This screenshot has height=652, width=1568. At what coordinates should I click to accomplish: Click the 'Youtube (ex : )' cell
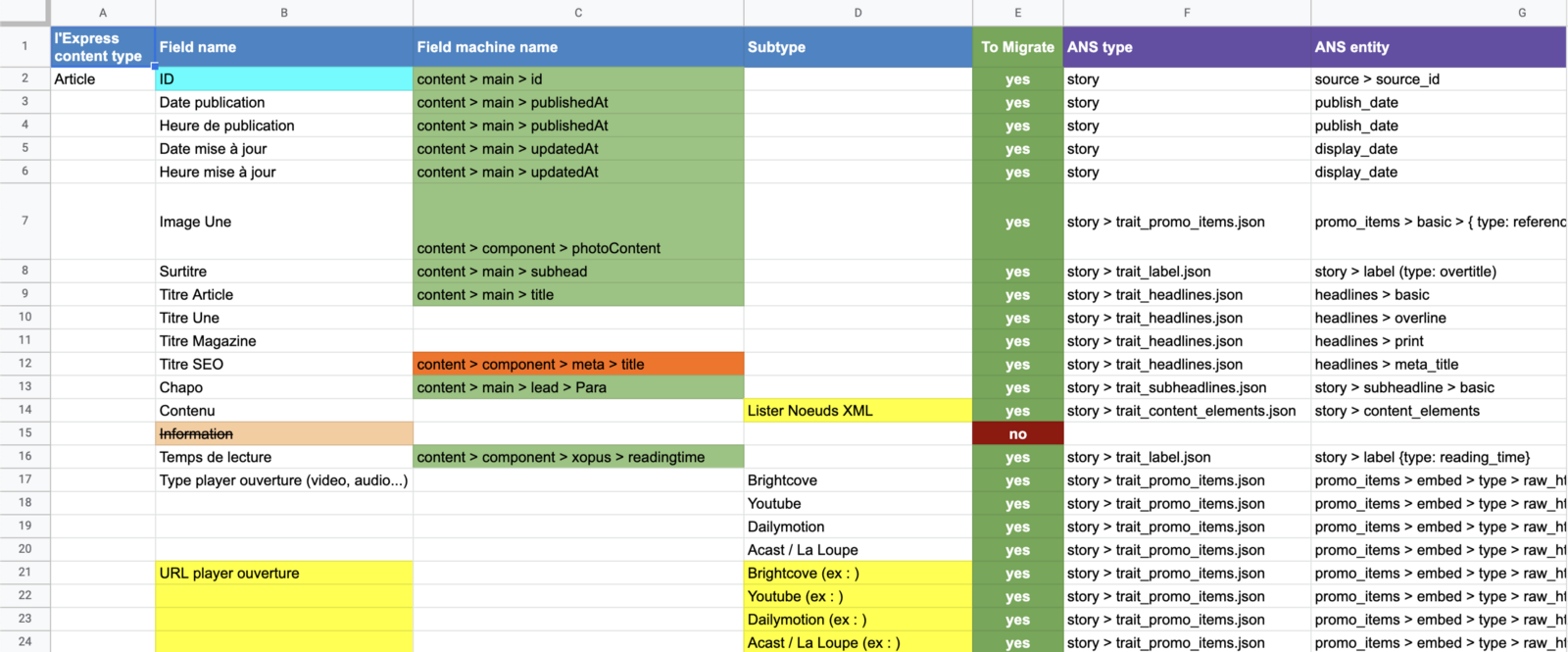(x=857, y=596)
